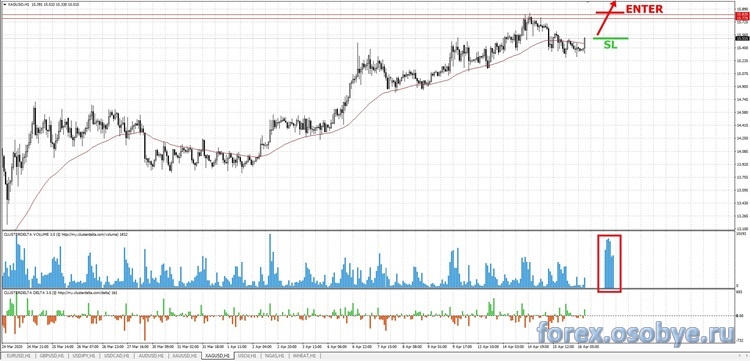Switch to the AUDUSD,H1 chart tab
The image size is (750, 361).
[x=151, y=356]
